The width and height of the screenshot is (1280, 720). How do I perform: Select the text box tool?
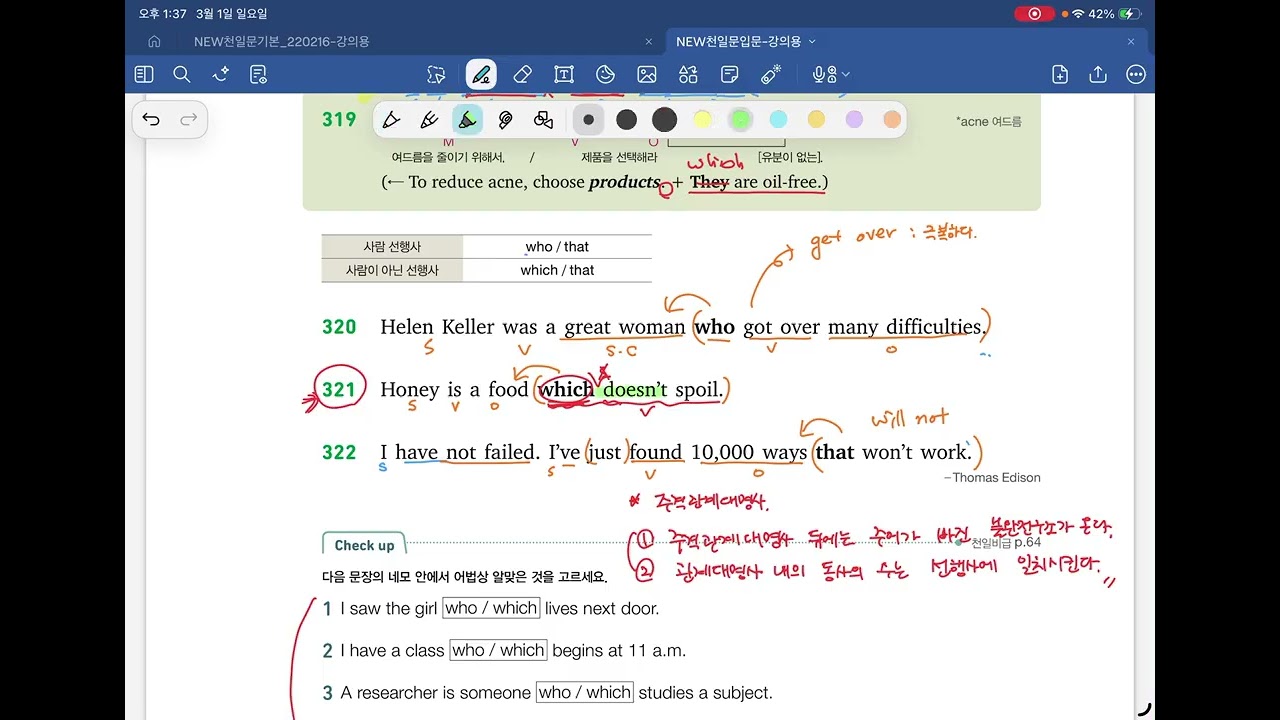[x=564, y=74]
